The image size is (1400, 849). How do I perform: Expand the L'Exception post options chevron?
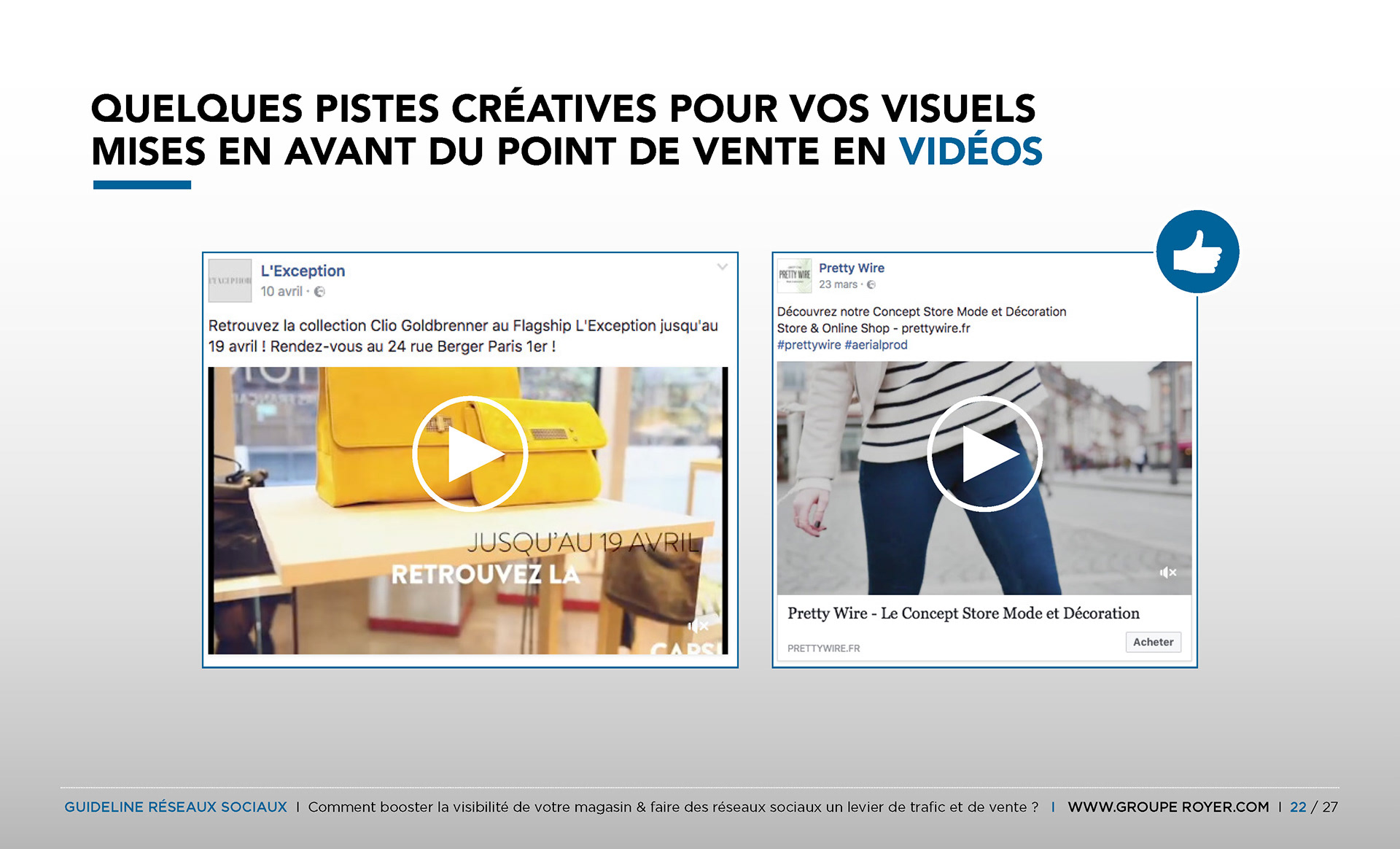[x=722, y=267]
